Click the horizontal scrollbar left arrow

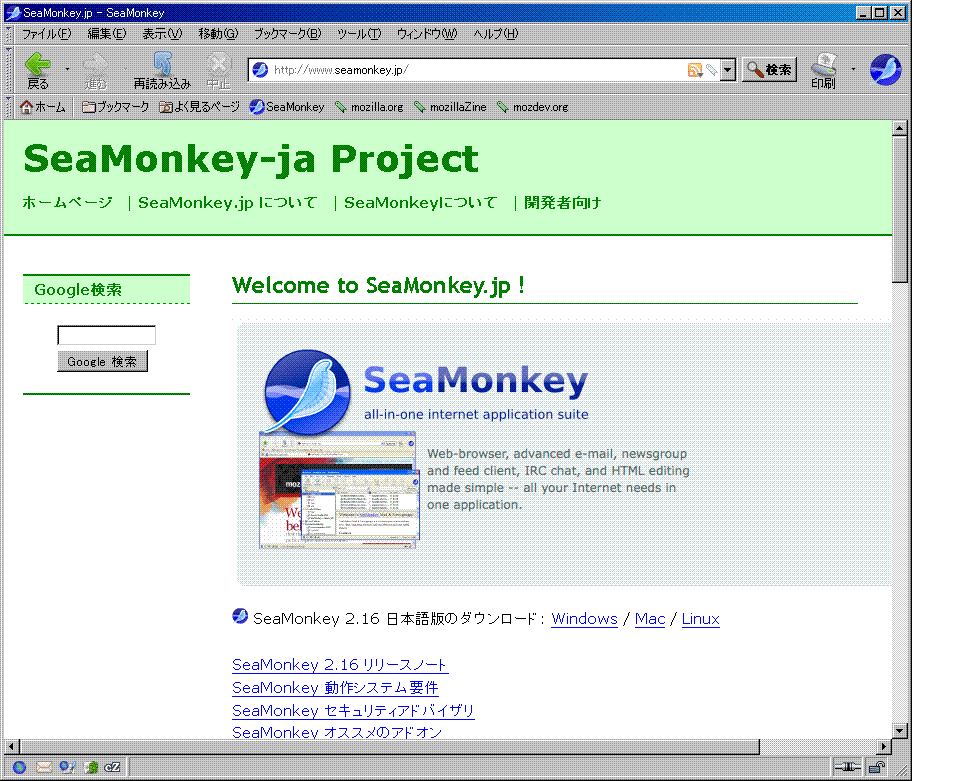12,747
